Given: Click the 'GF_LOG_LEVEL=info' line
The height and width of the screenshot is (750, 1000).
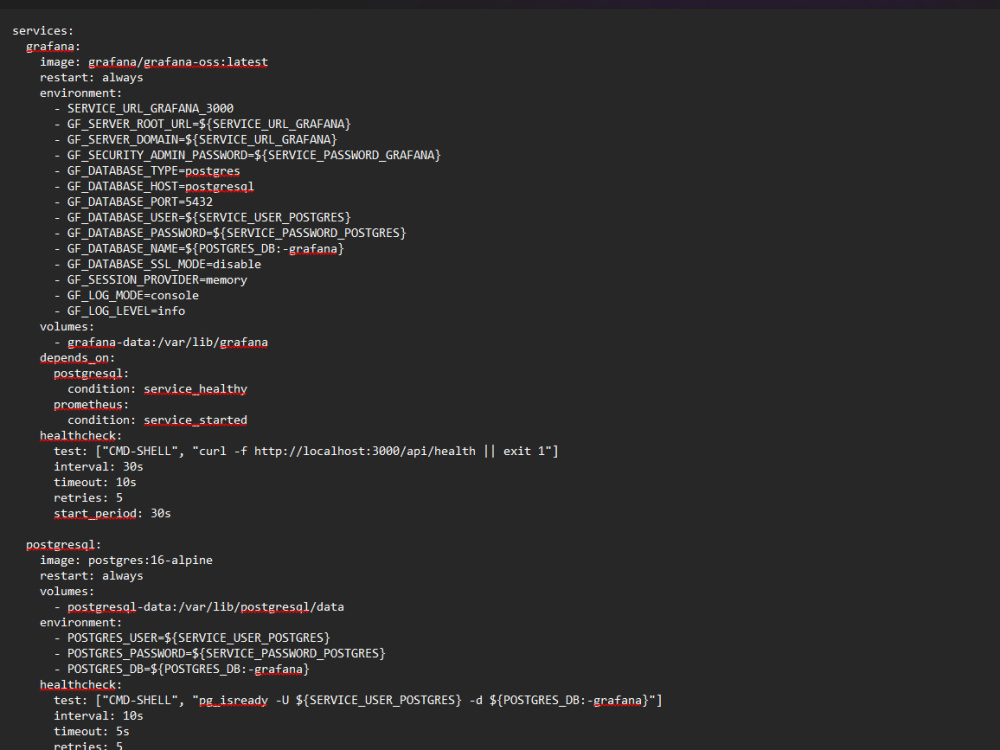Looking at the screenshot, I should click(126, 311).
